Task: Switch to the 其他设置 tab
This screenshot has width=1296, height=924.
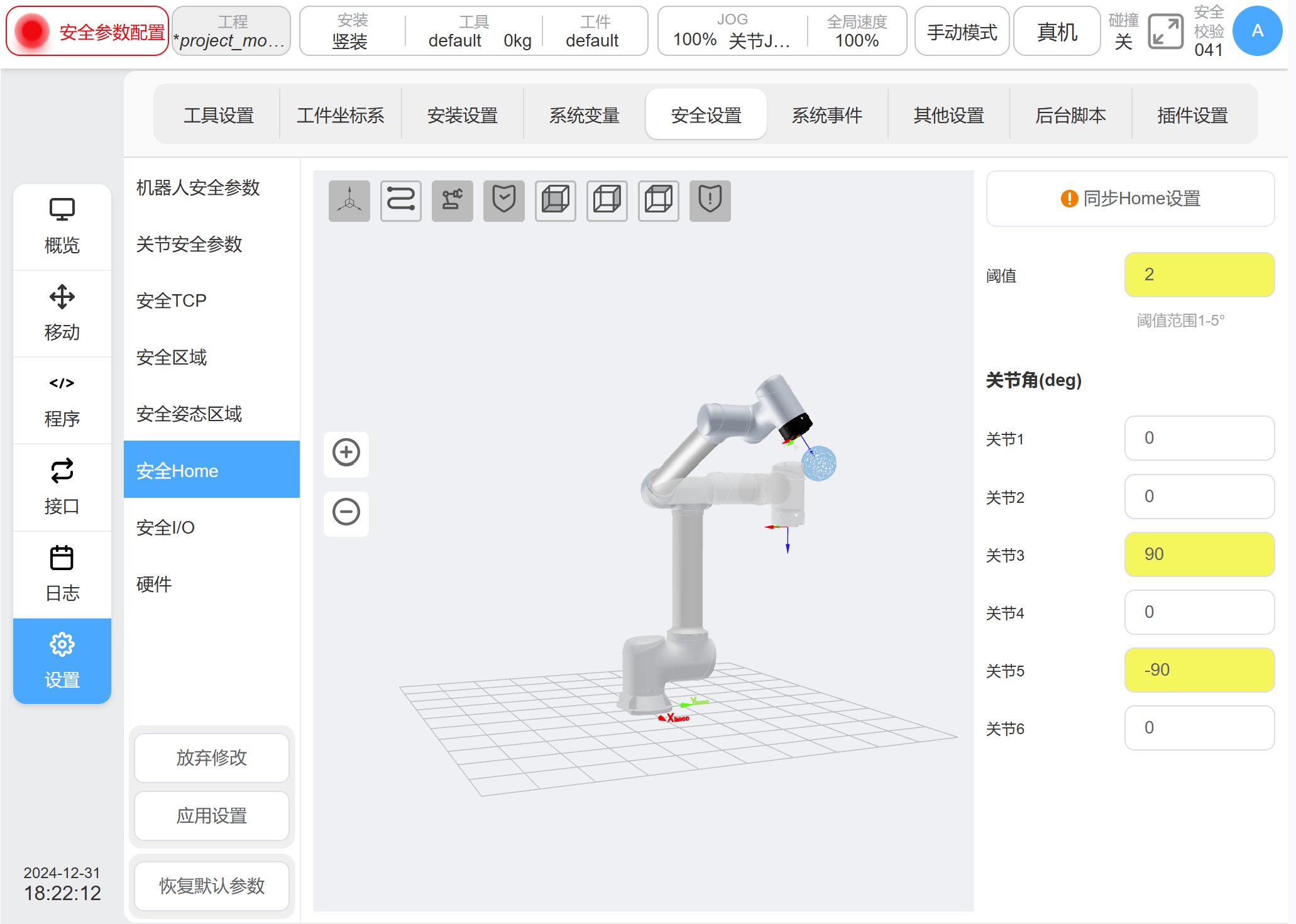Action: 948,115
